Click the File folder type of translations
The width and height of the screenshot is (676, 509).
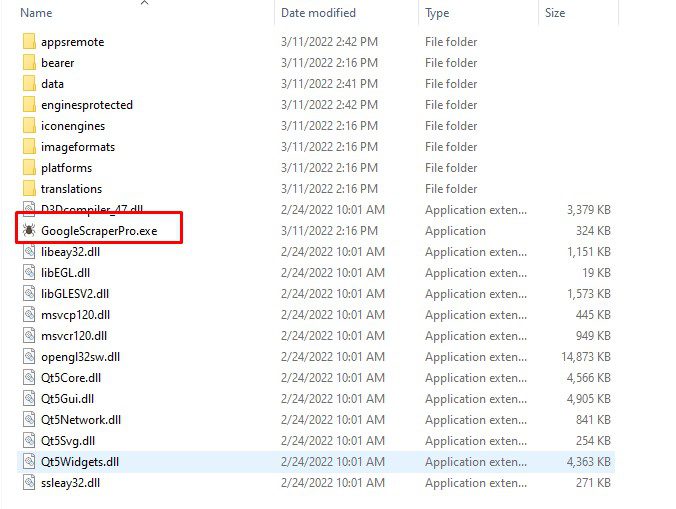click(451, 189)
